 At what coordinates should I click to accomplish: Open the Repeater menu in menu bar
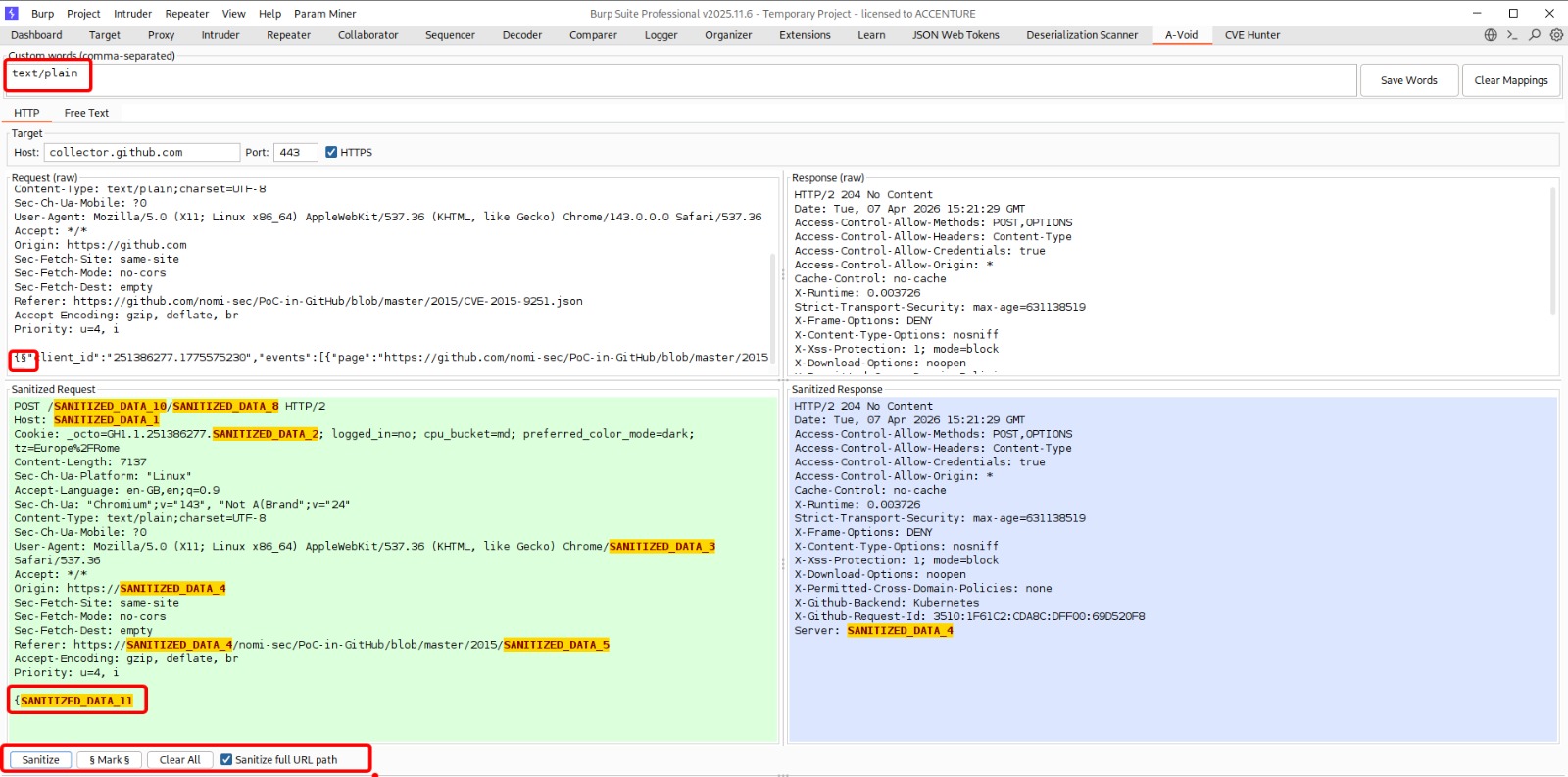pyautogui.click(x=186, y=14)
